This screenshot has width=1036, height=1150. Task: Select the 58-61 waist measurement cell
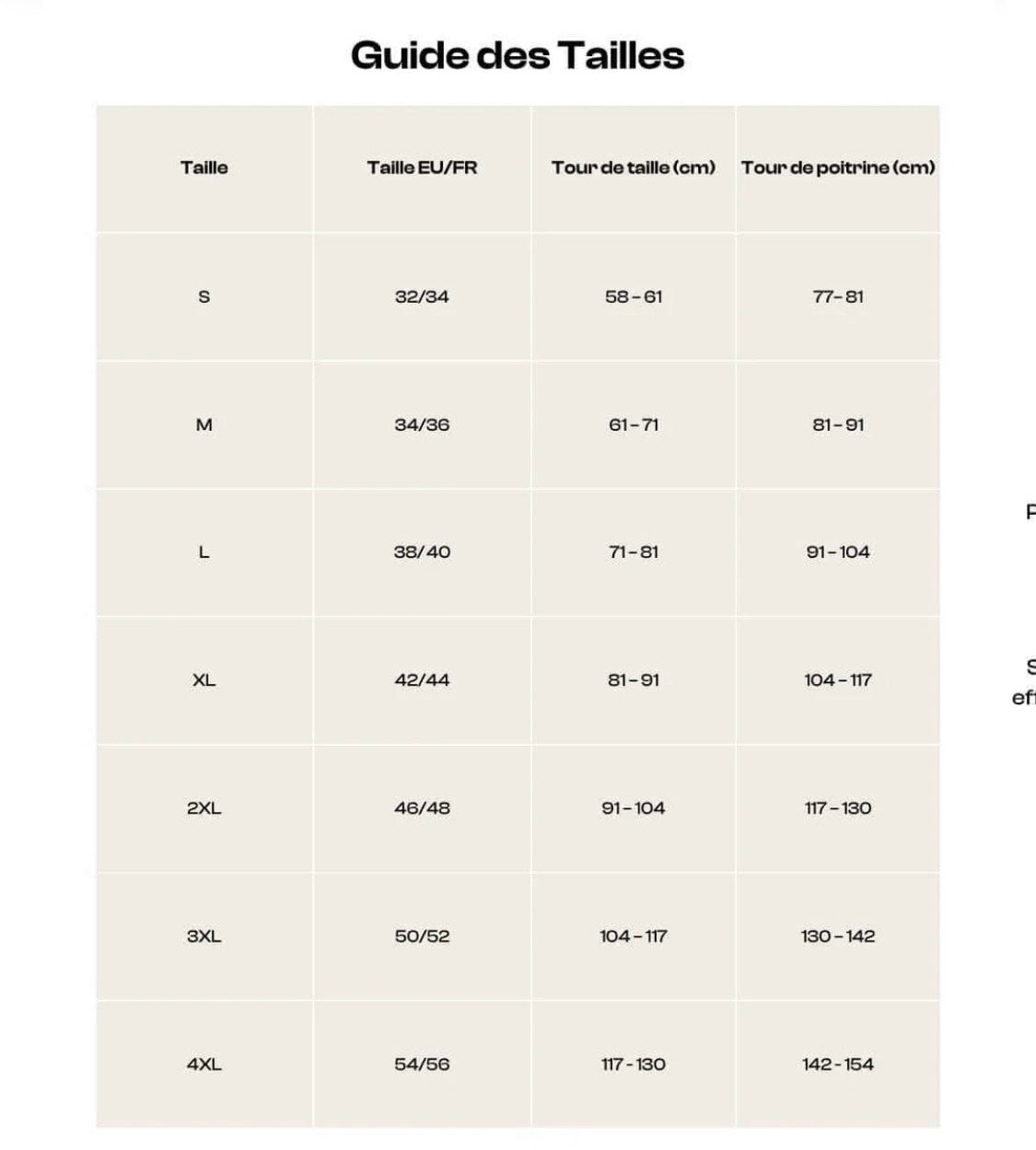click(634, 296)
